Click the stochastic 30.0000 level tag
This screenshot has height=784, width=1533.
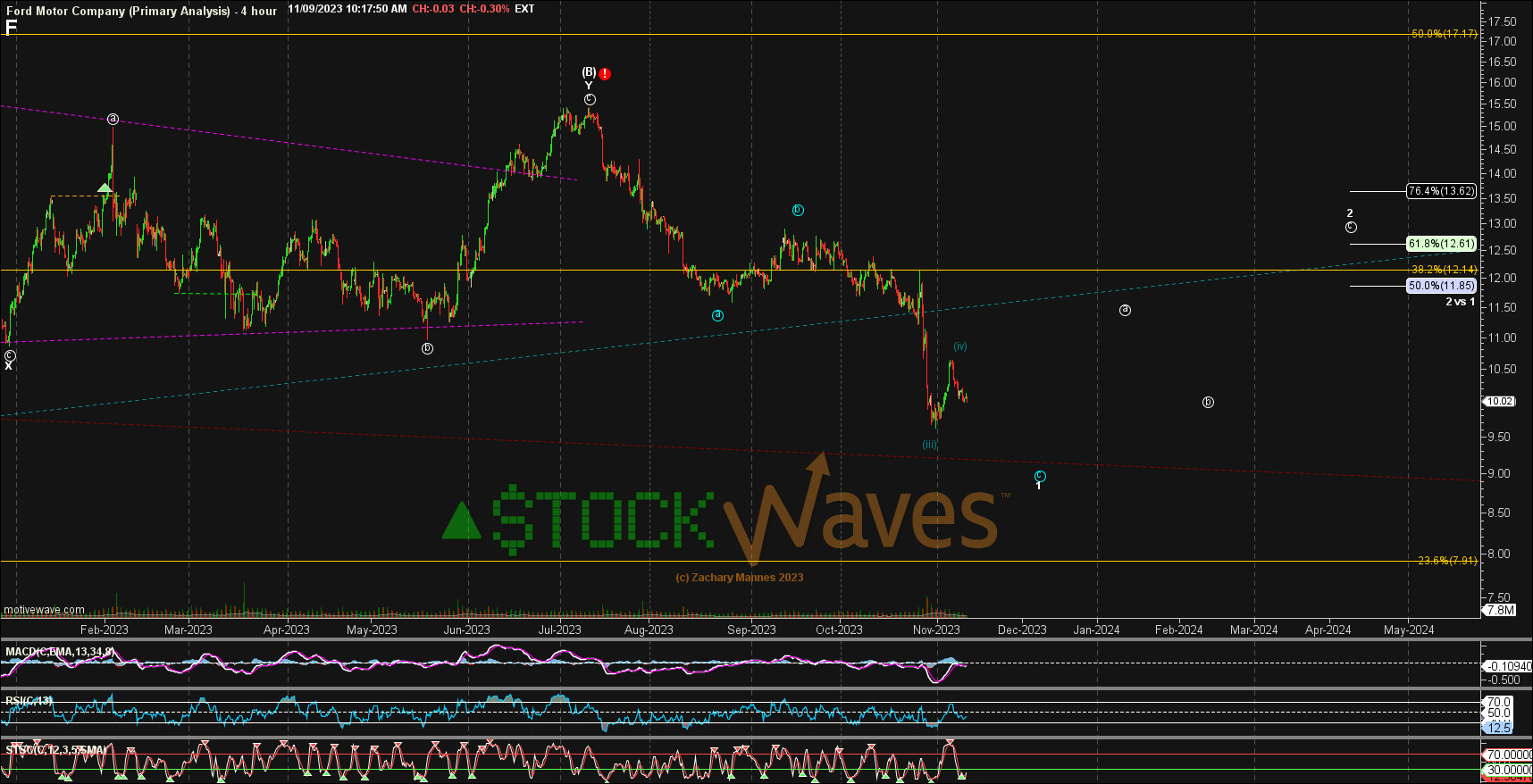click(x=1508, y=770)
